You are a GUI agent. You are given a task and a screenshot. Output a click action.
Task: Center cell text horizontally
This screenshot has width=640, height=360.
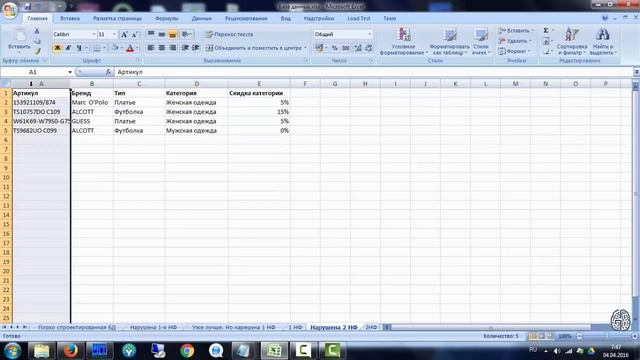162,48
